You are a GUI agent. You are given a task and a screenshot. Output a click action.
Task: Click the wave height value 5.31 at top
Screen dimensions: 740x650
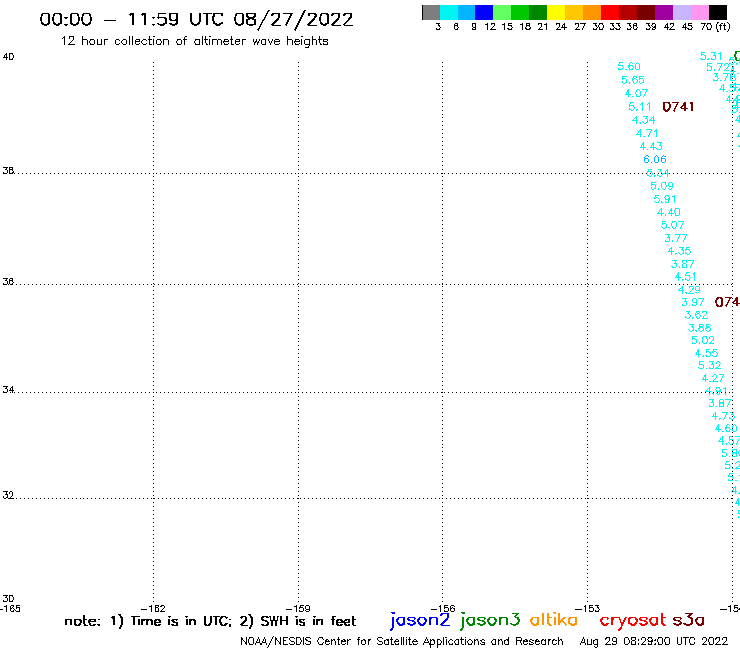coord(711,57)
